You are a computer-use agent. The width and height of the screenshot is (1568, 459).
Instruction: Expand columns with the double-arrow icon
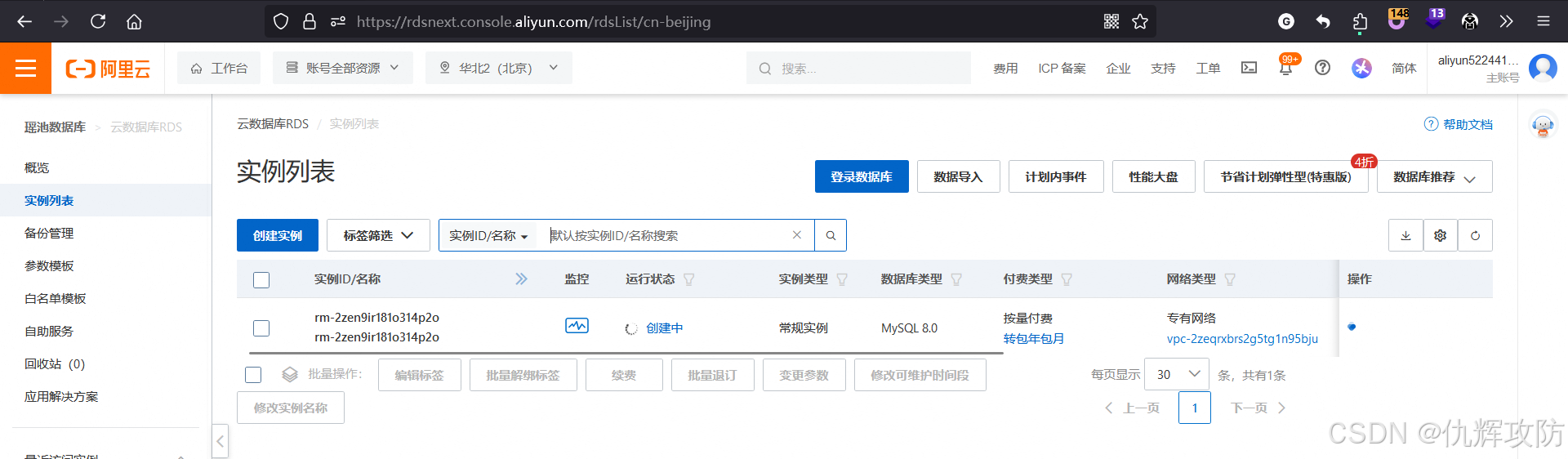(x=521, y=279)
